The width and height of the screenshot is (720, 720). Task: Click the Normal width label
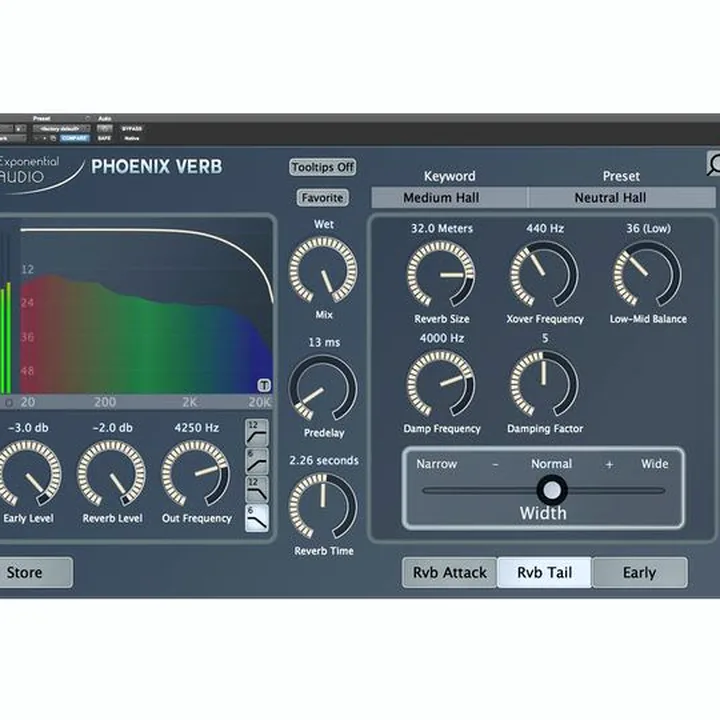coord(551,464)
